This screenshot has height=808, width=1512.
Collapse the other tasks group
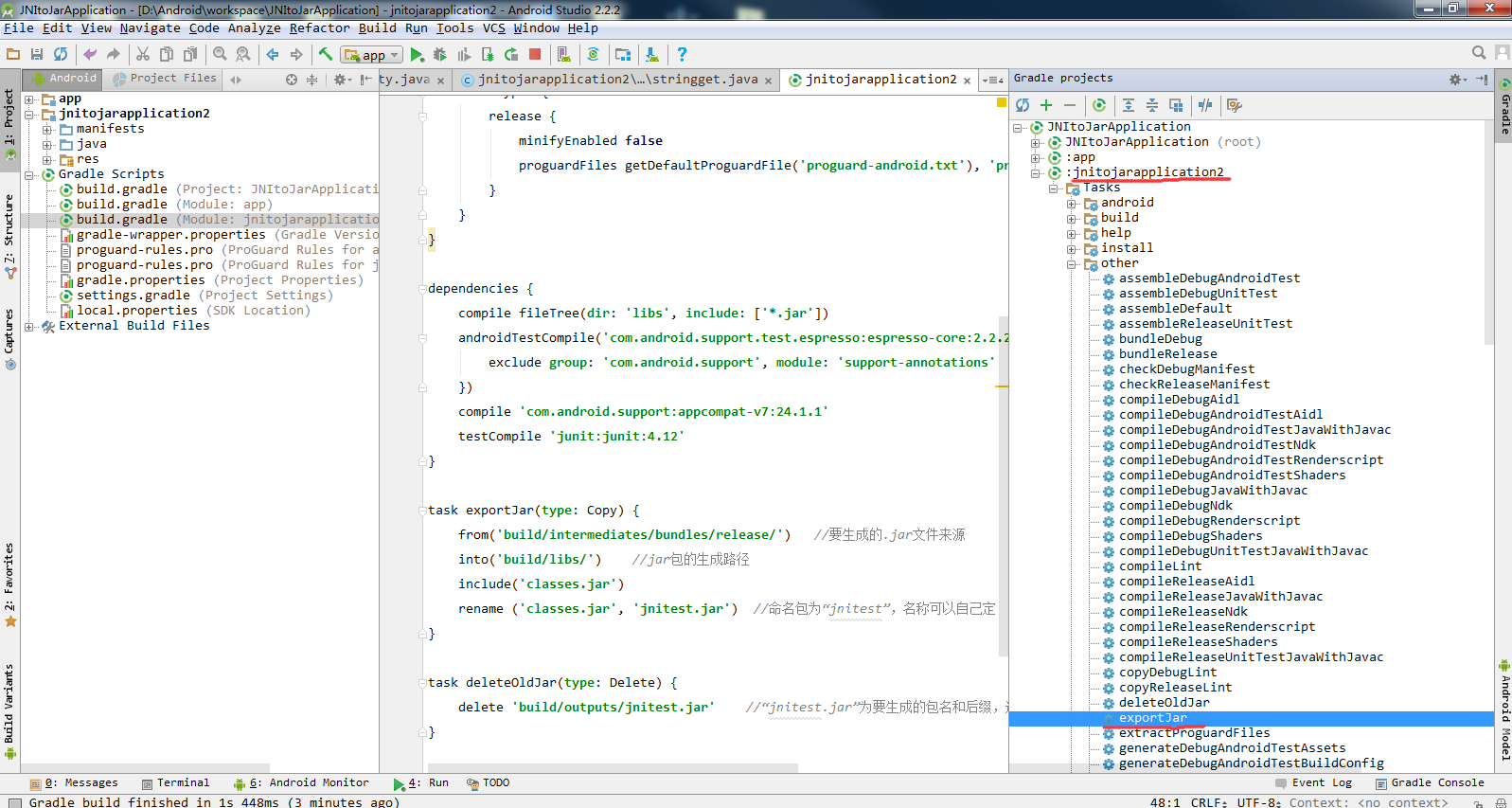(x=1072, y=263)
